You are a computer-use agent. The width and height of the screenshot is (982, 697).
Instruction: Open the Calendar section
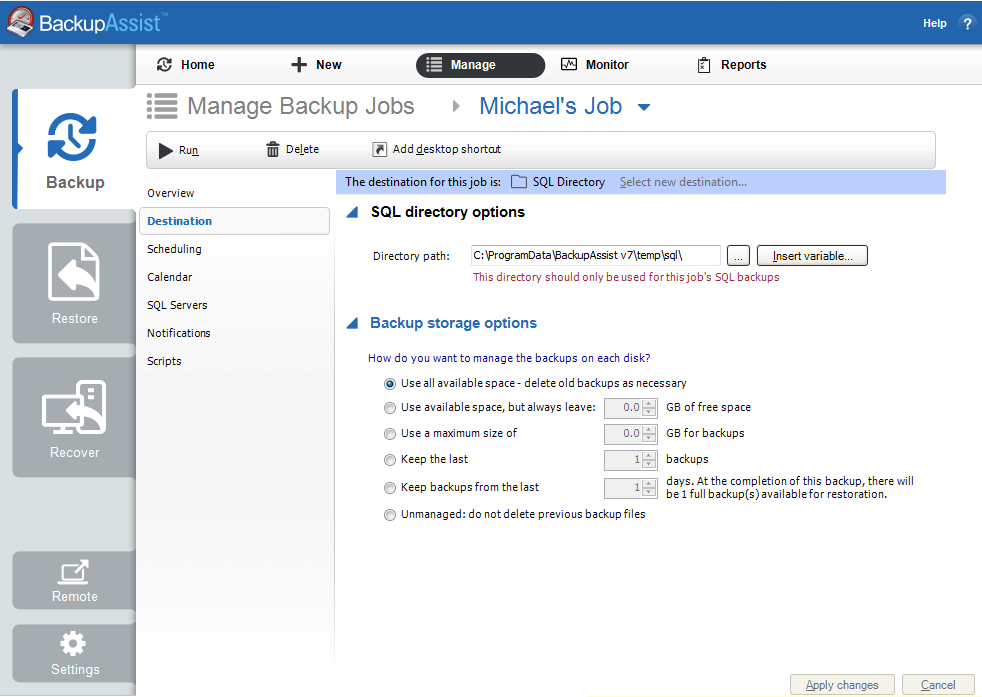pos(169,277)
